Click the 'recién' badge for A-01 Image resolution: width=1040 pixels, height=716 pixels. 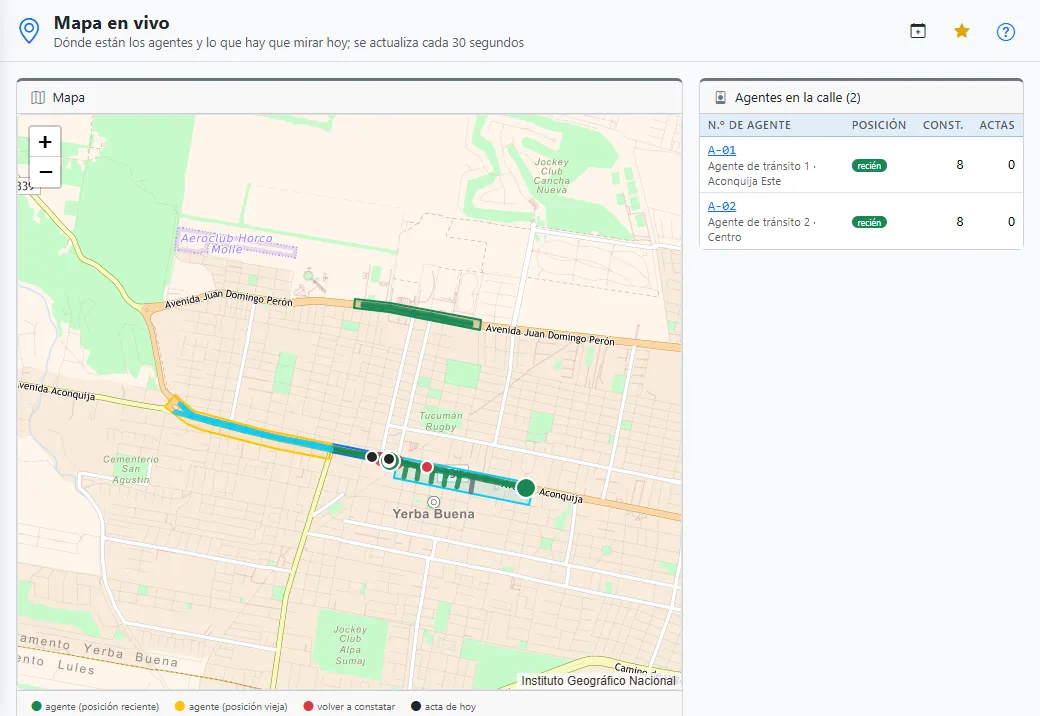[869, 166]
